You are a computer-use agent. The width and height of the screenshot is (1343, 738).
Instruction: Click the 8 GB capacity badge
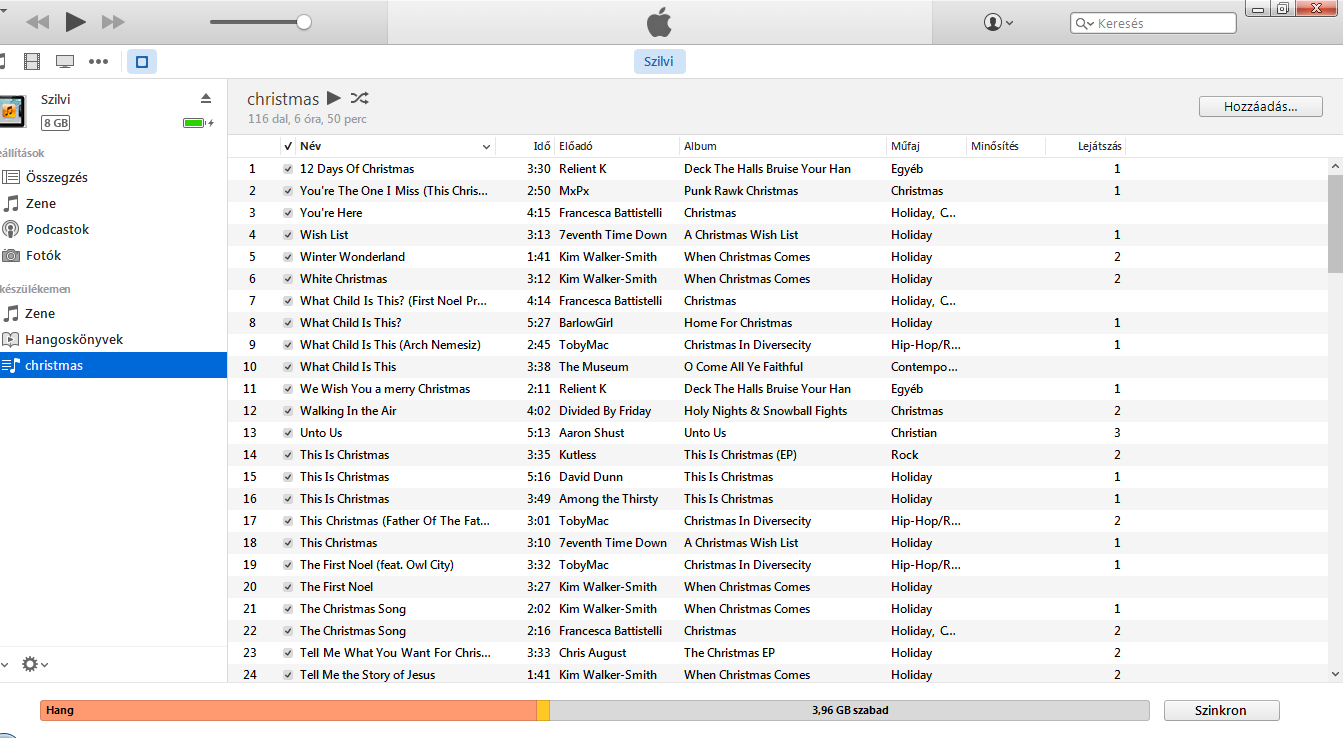55,123
